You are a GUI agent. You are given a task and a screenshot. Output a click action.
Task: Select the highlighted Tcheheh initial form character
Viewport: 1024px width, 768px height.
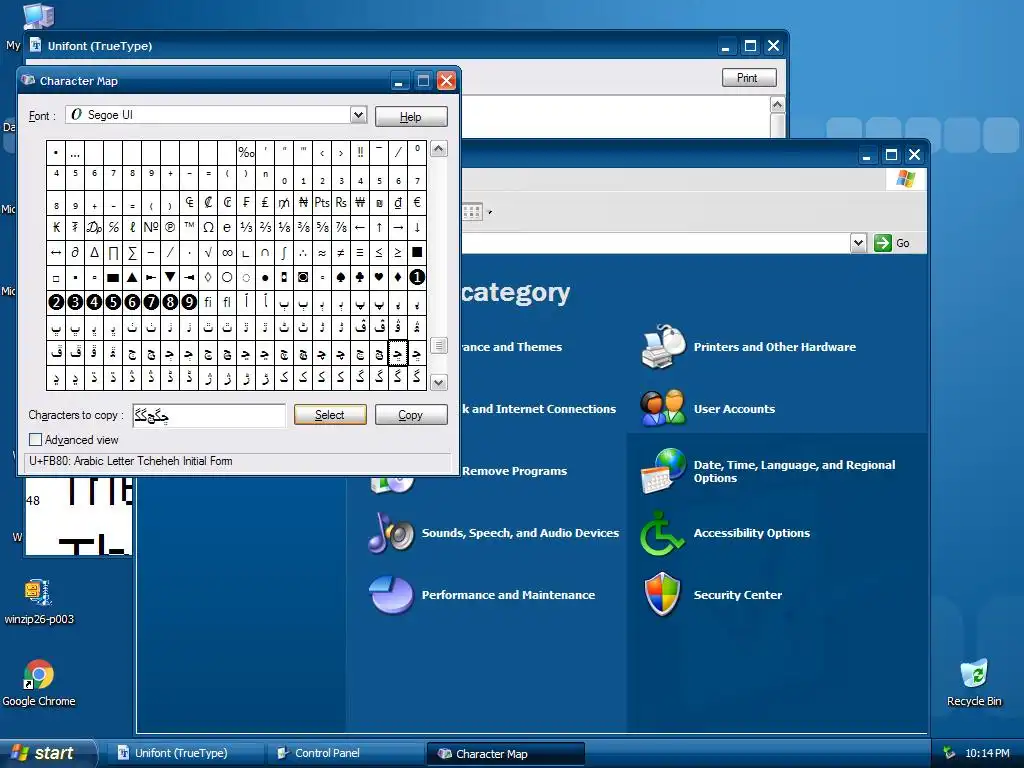click(x=398, y=353)
